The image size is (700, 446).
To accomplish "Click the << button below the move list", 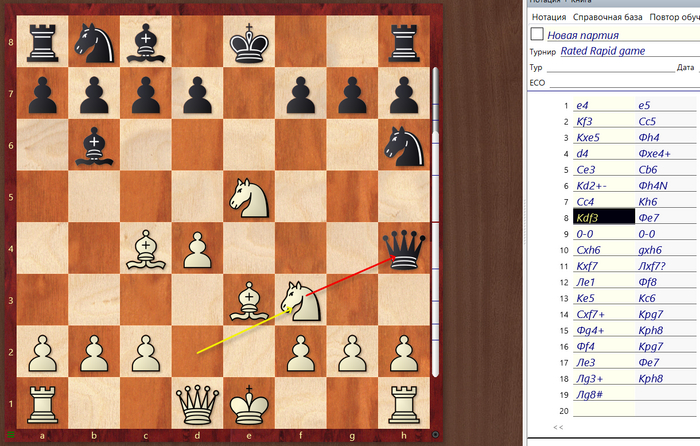I will [x=558, y=427].
